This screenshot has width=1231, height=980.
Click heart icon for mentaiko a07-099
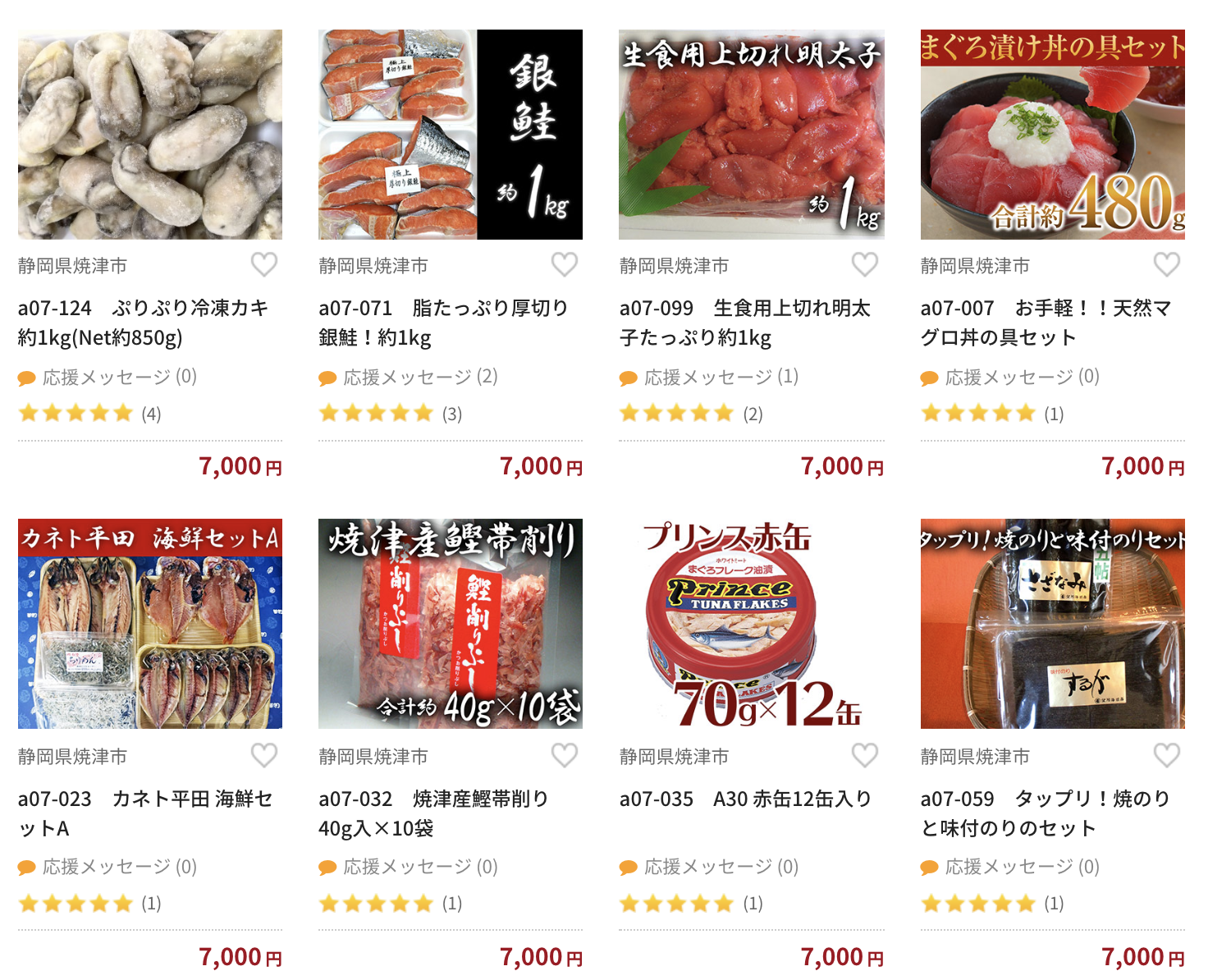[865, 264]
